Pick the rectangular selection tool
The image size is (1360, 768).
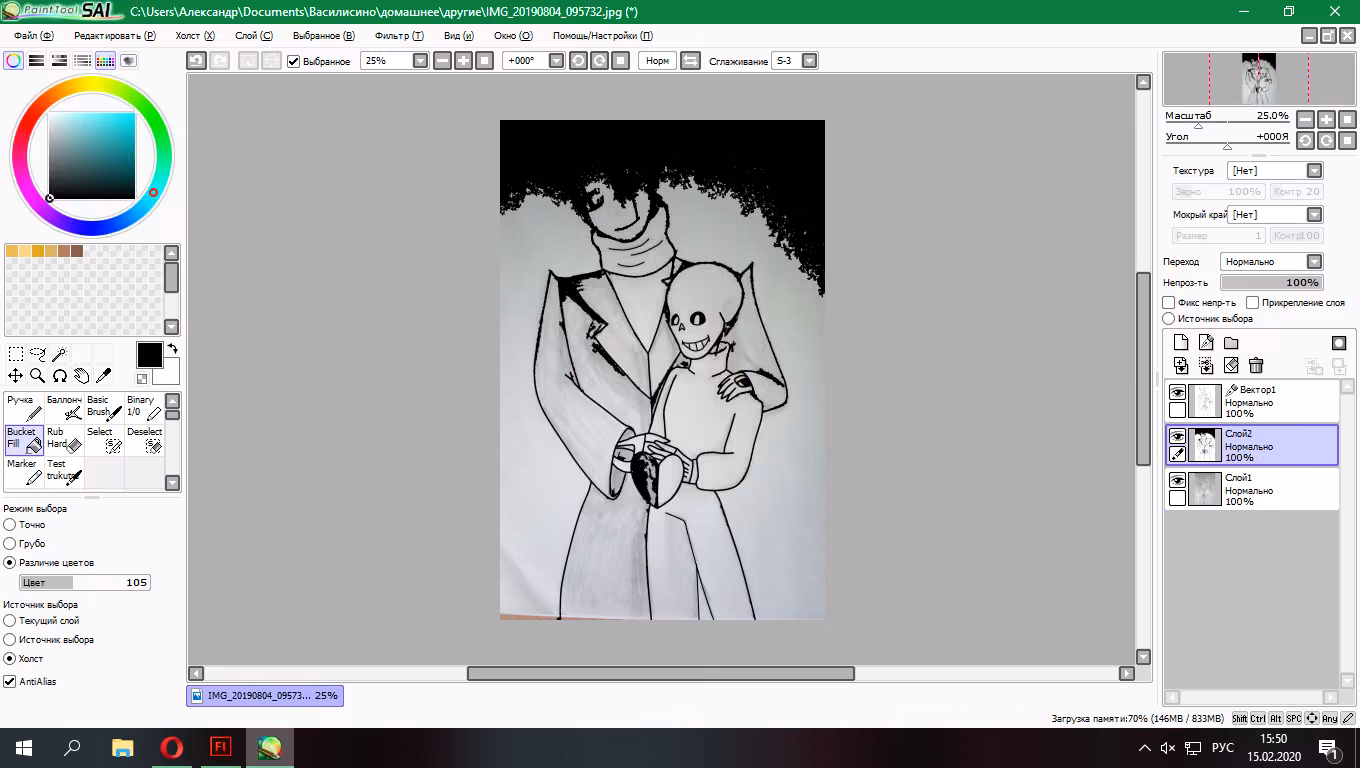[x=16, y=354]
